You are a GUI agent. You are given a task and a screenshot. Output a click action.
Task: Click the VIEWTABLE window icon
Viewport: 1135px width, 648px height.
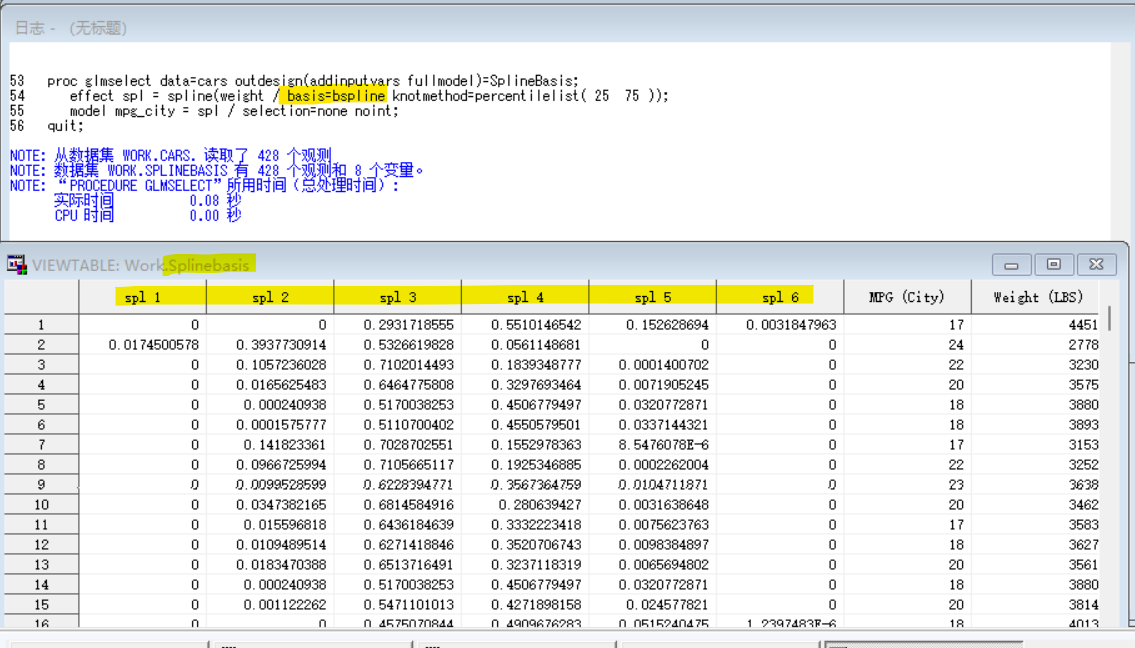point(17,265)
